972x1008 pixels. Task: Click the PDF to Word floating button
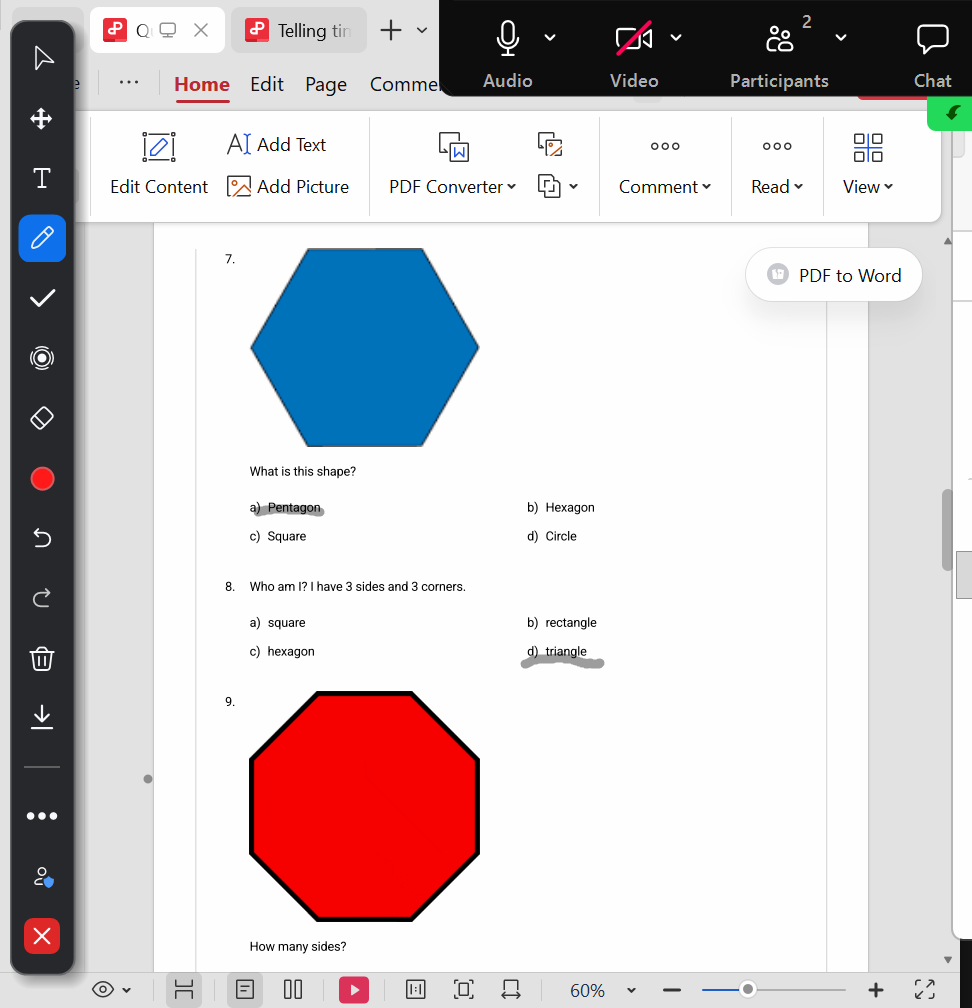tap(834, 275)
